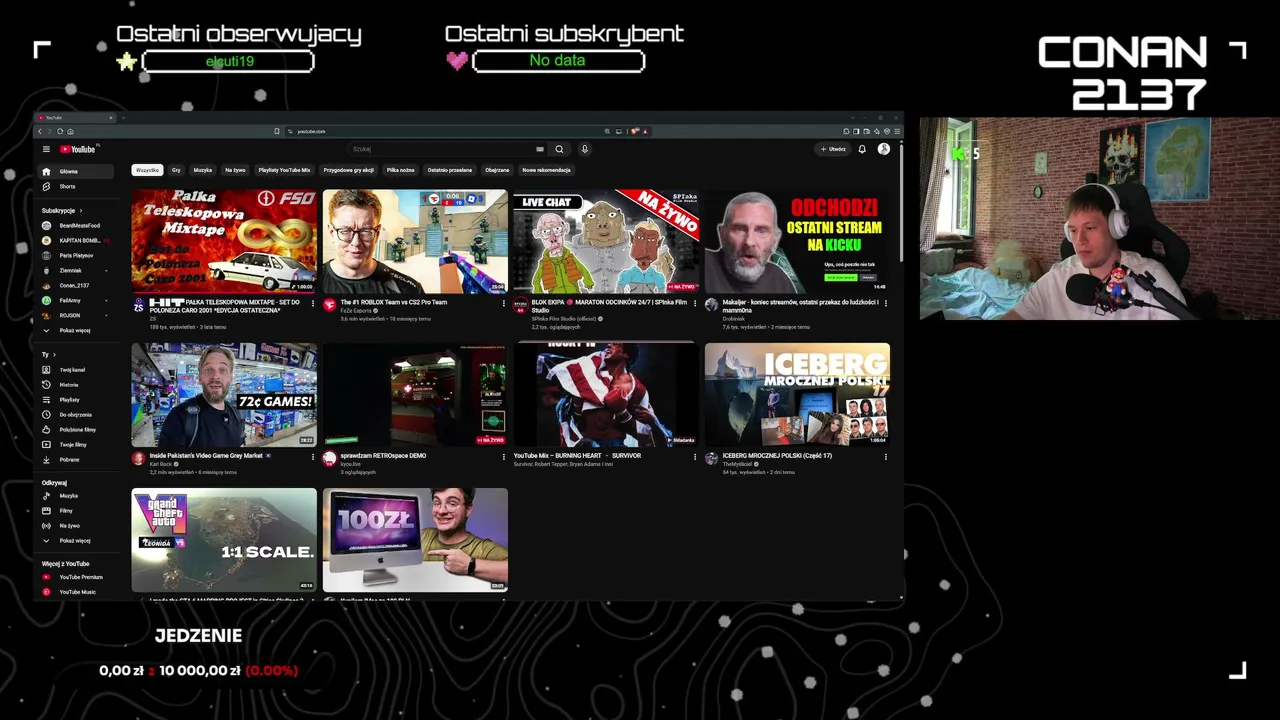Click the Utwórz create button
This screenshot has height=720, width=1280.
pos(833,149)
